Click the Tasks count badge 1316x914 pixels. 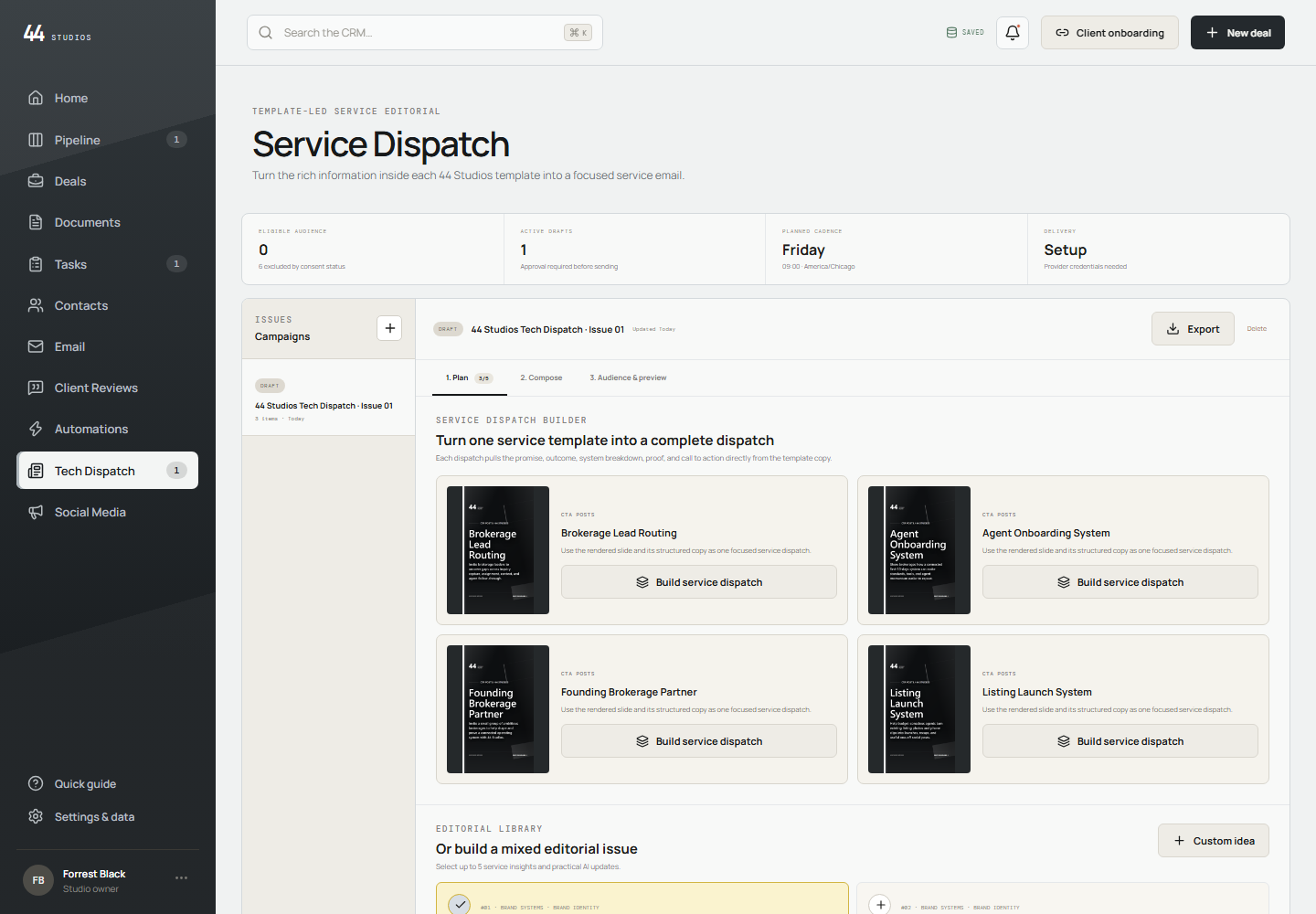[x=176, y=264]
